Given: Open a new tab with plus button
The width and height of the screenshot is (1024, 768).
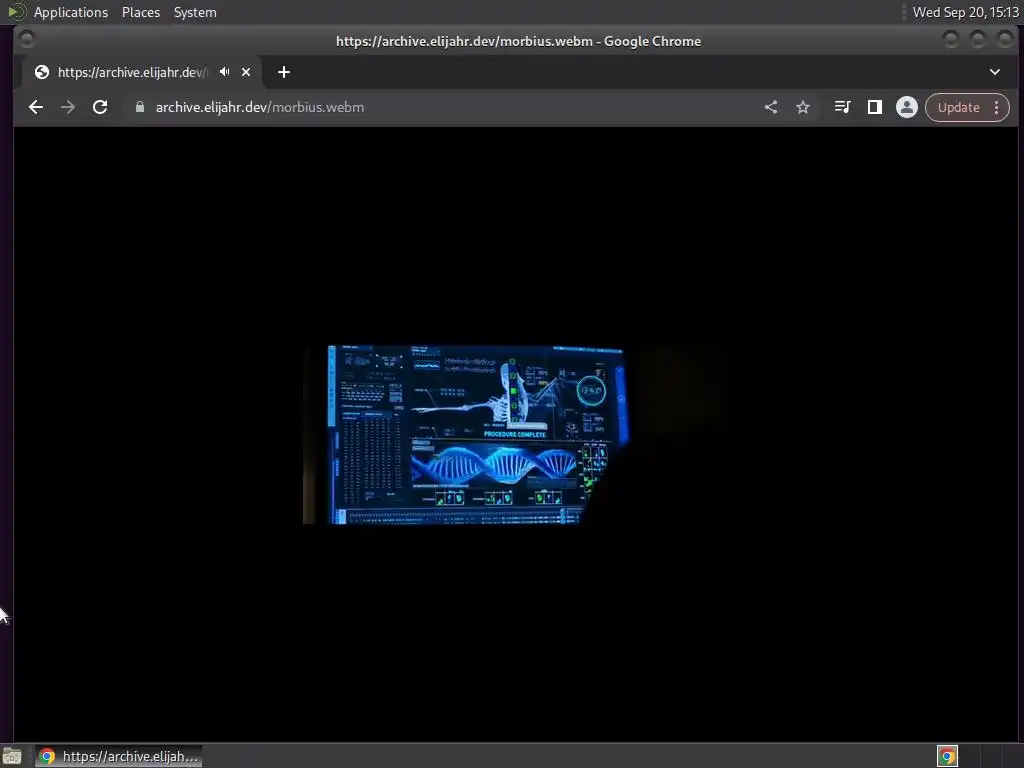Looking at the screenshot, I should click(283, 72).
